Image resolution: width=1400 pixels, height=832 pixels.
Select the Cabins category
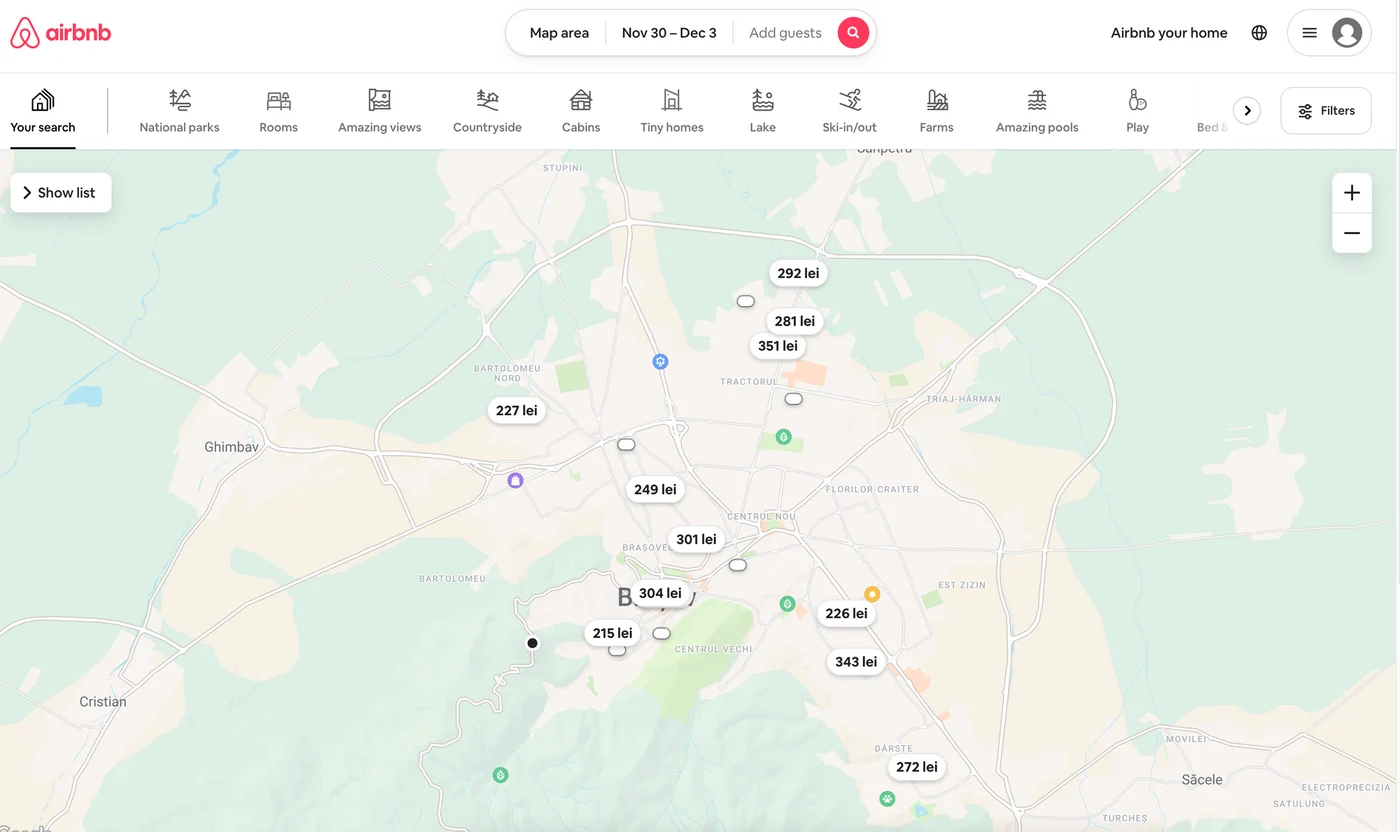pos(581,111)
